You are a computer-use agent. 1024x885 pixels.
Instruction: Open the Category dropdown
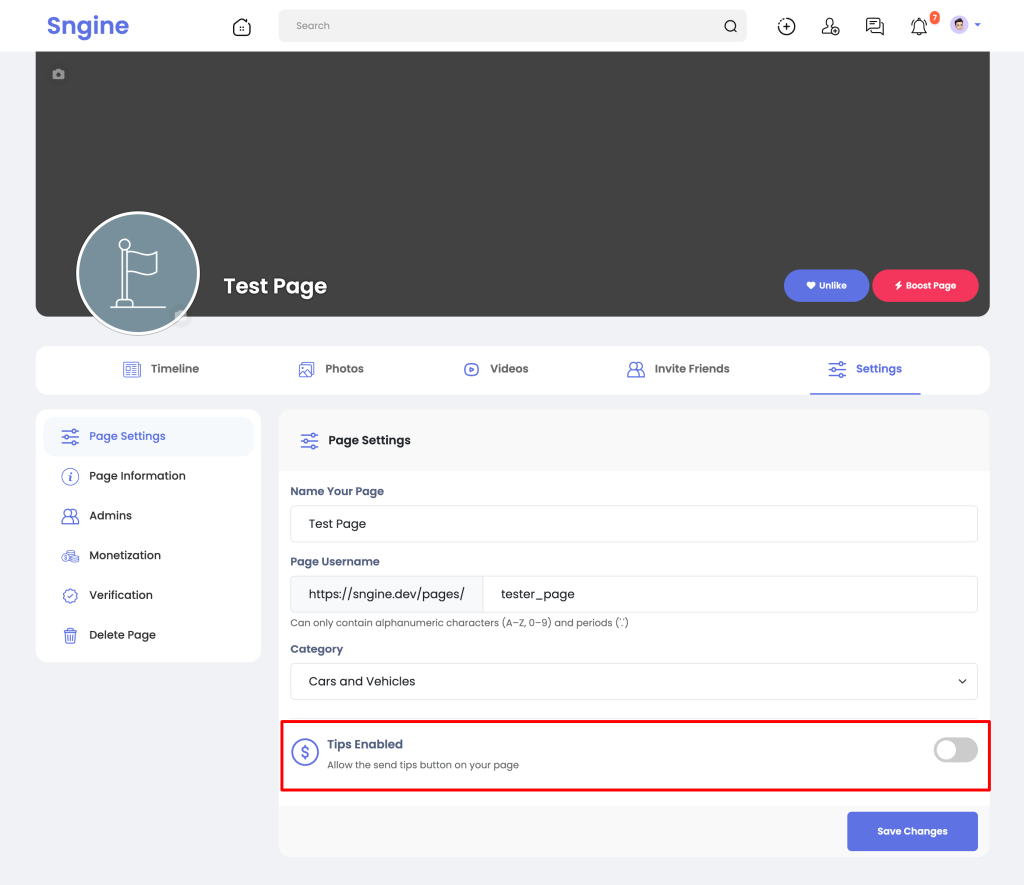[x=633, y=681]
